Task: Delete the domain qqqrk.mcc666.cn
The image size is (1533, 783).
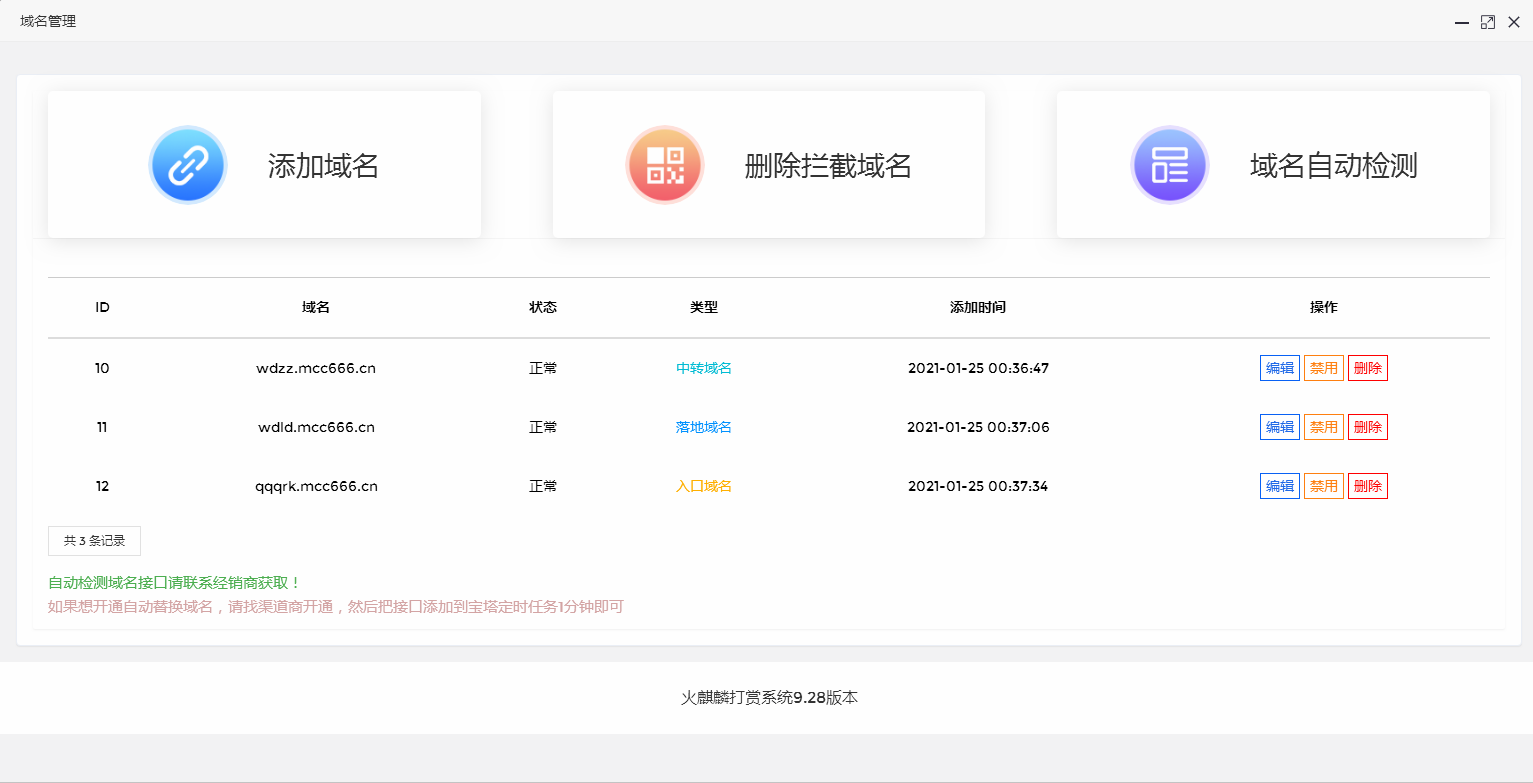Action: pyautogui.click(x=1367, y=485)
